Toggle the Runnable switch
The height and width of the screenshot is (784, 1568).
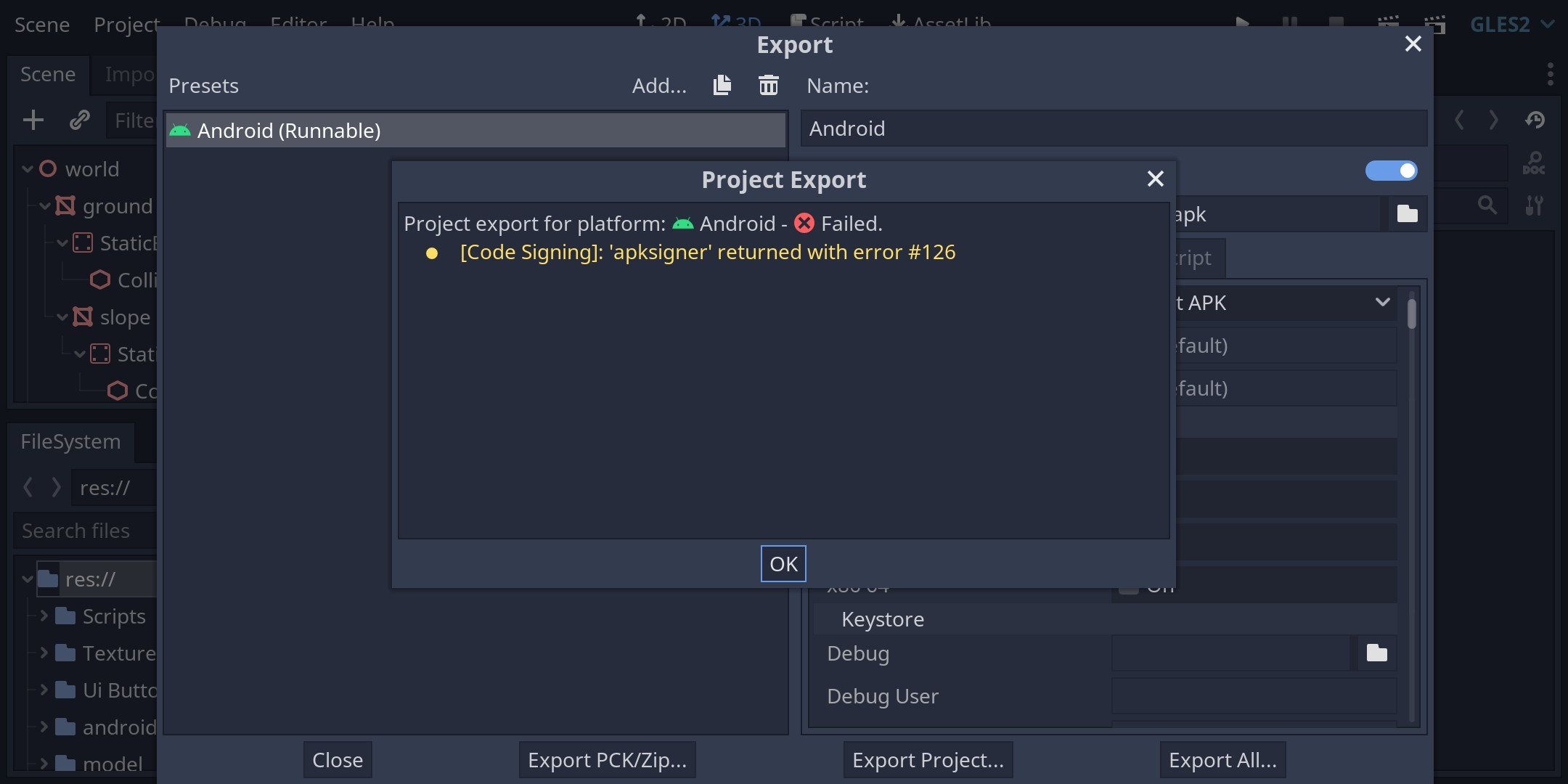1391,171
